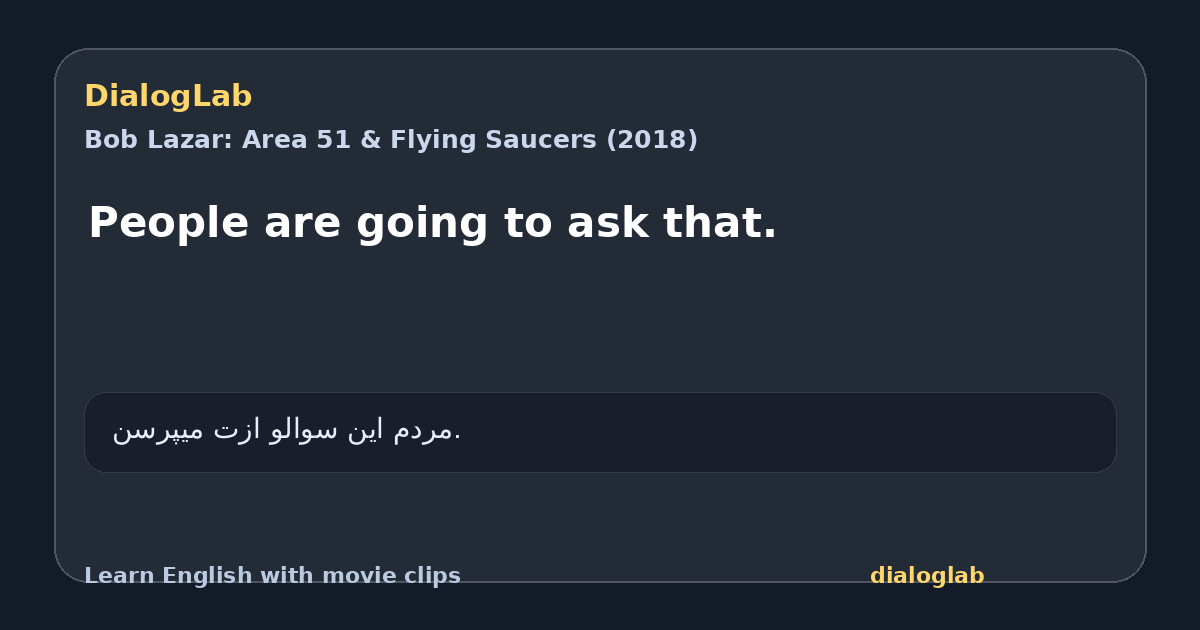Click "Learn English with movie clips" tagline
Viewport: 1200px width, 630px height.
pos(272,576)
